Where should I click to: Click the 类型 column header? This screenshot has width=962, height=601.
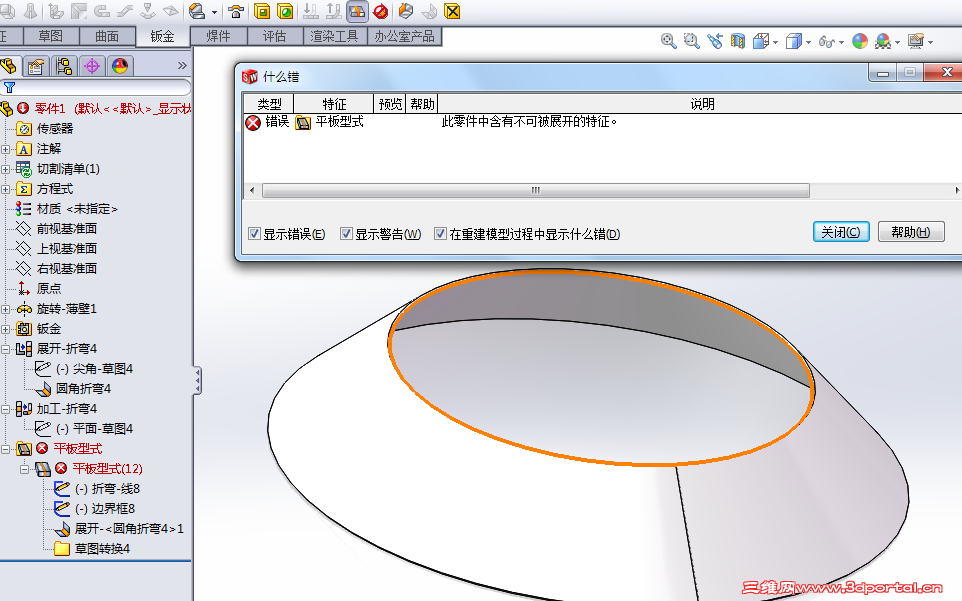(269, 104)
